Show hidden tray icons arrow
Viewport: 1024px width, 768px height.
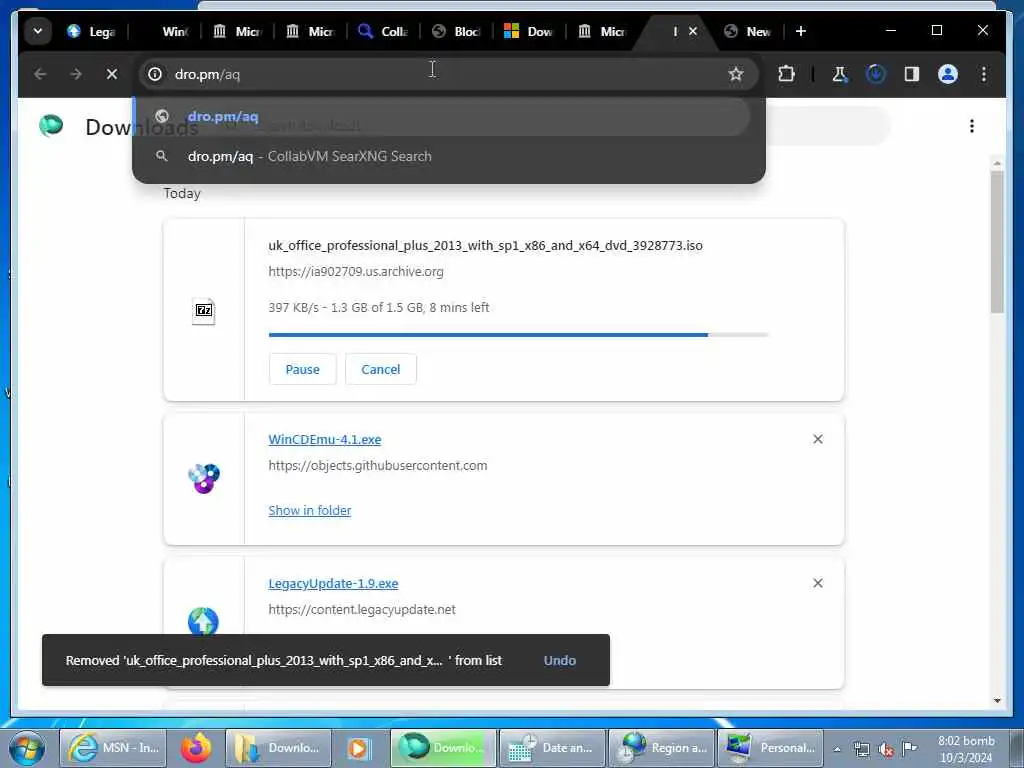tap(837, 749)
